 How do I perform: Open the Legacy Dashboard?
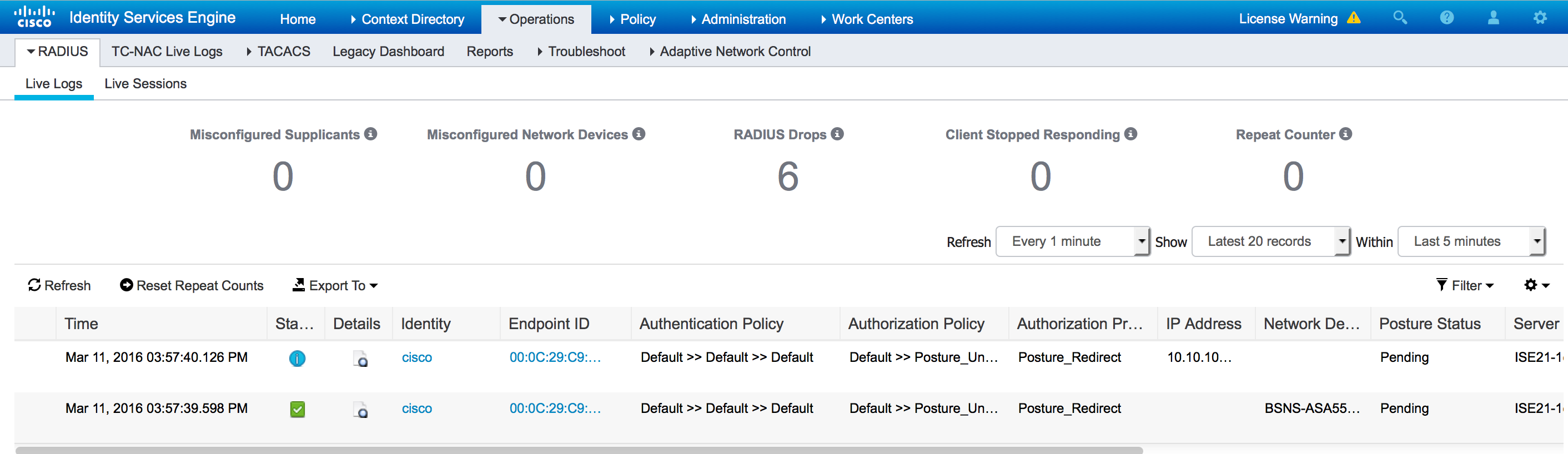tap(388, 52)
